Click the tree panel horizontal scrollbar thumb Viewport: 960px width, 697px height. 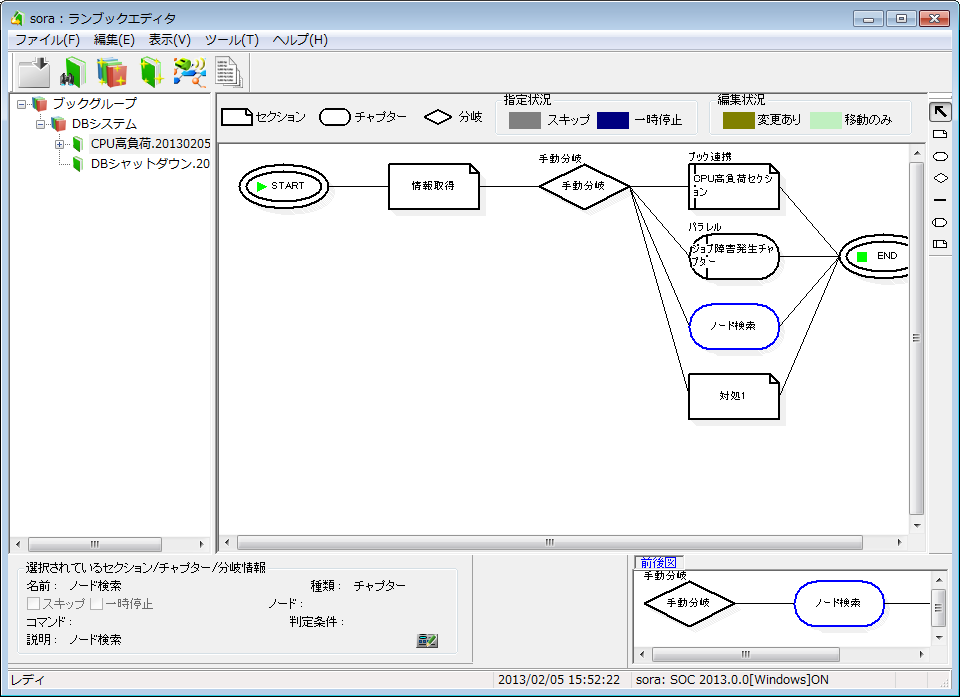click(x=95, y=544)
